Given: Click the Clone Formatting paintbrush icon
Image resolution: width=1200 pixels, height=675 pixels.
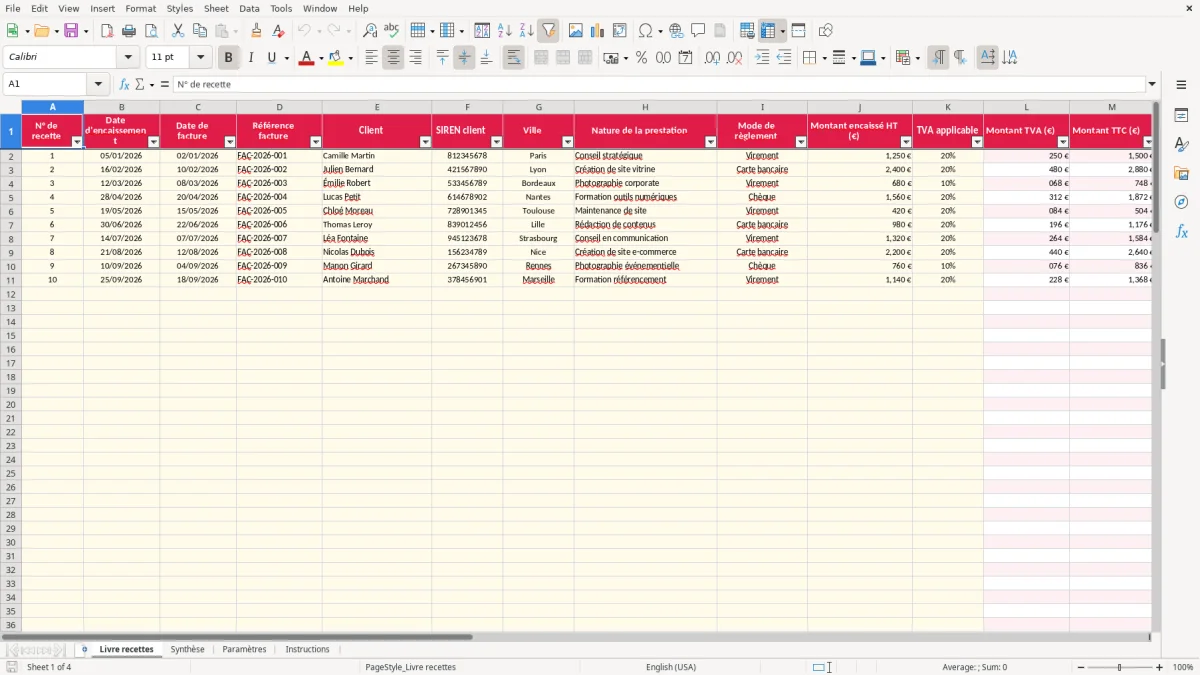Looking at the screenshot, I should (256, 31).
